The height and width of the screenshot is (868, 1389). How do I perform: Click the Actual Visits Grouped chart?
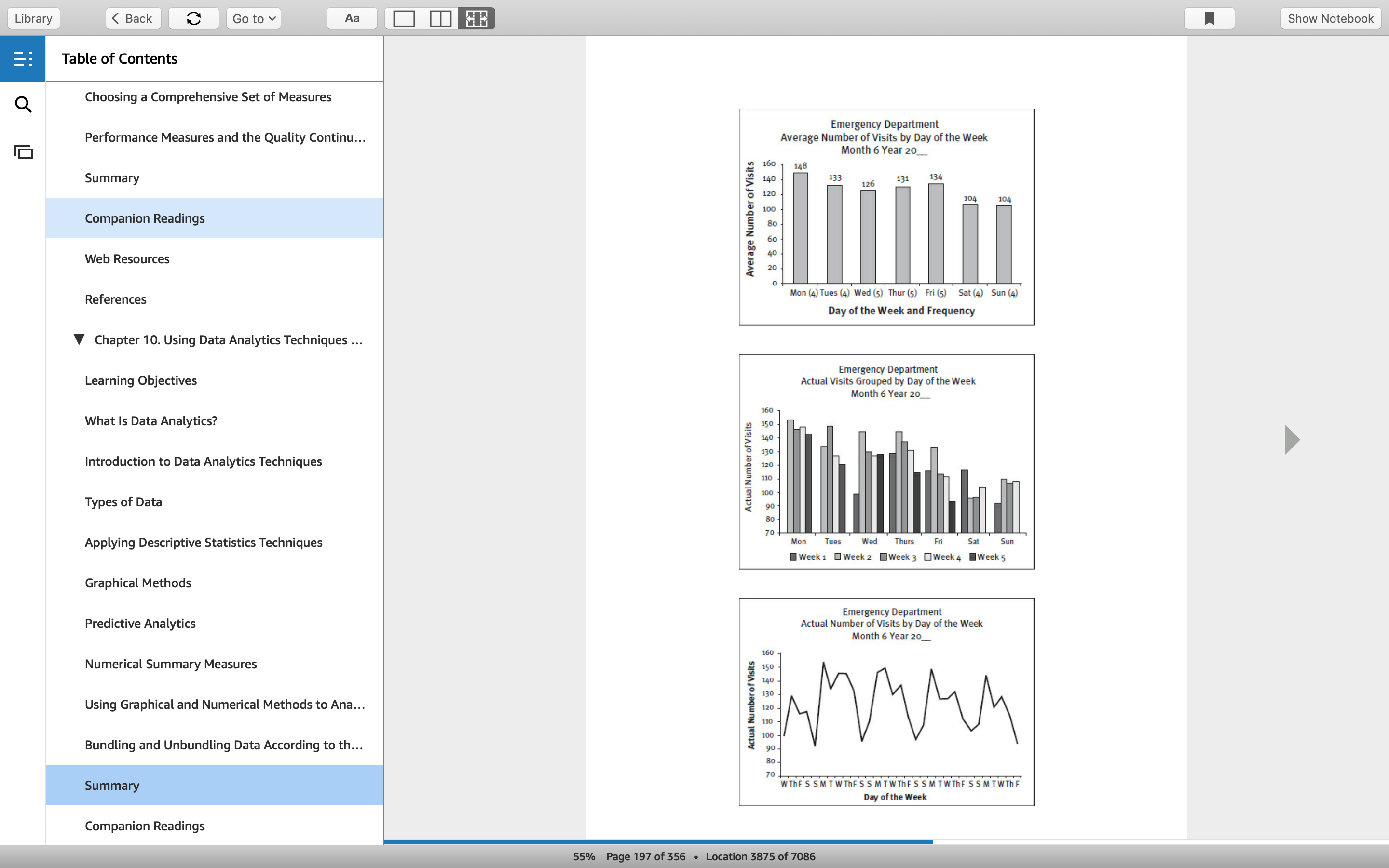[886, 461]
